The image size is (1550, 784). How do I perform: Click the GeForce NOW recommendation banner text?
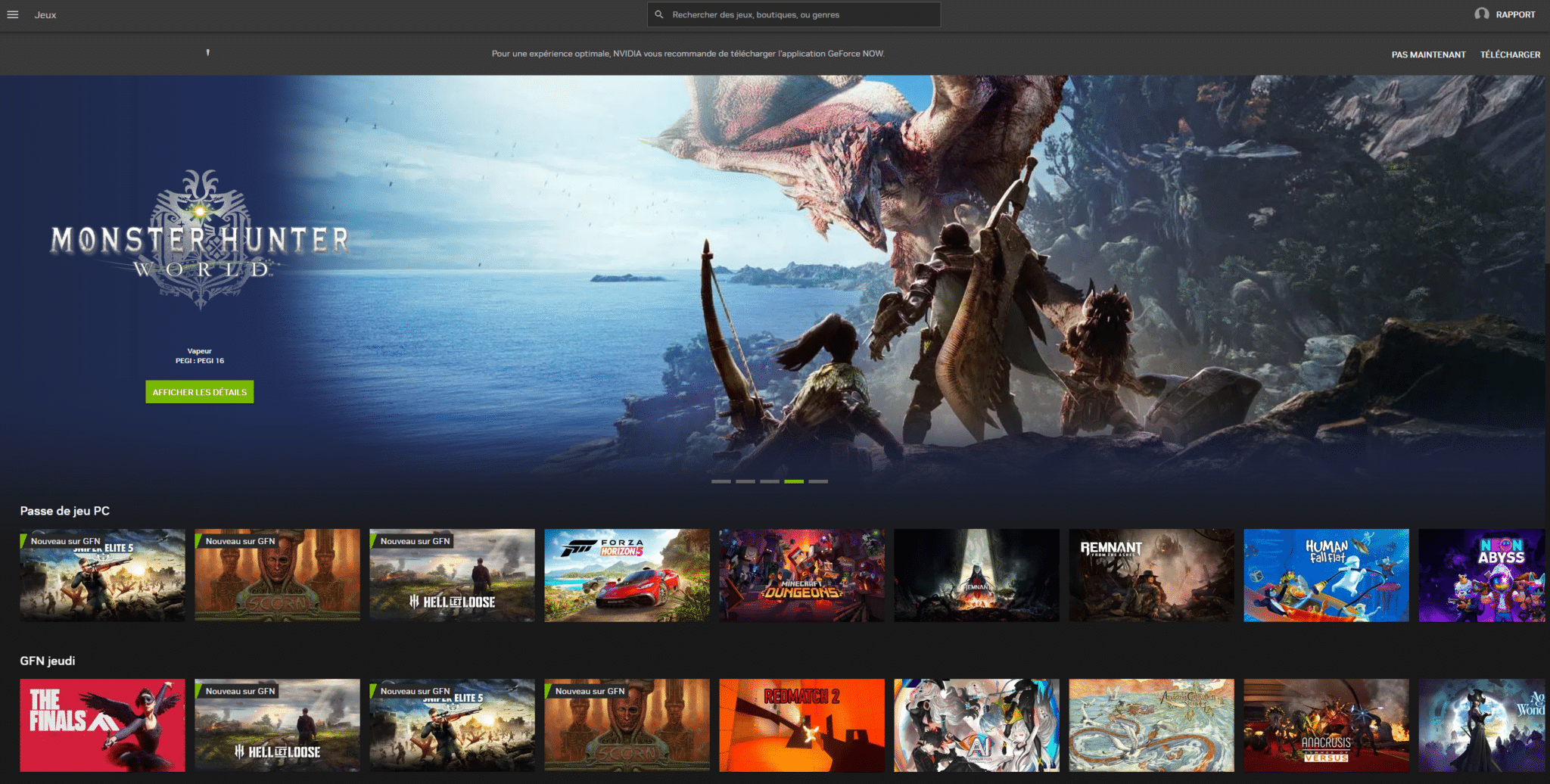(x=688, y=54)
